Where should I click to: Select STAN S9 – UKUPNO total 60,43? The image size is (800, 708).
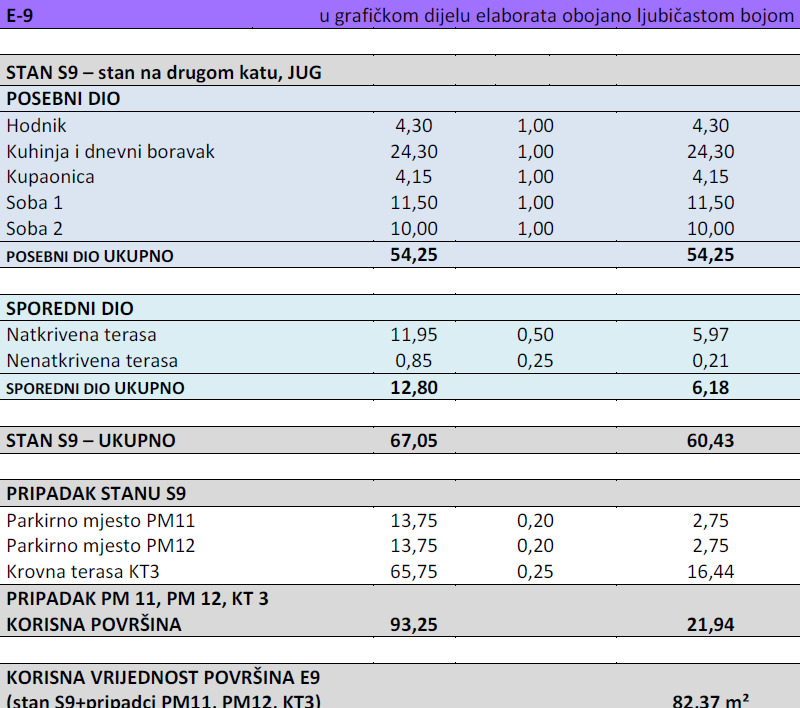[x=710, y=440]
